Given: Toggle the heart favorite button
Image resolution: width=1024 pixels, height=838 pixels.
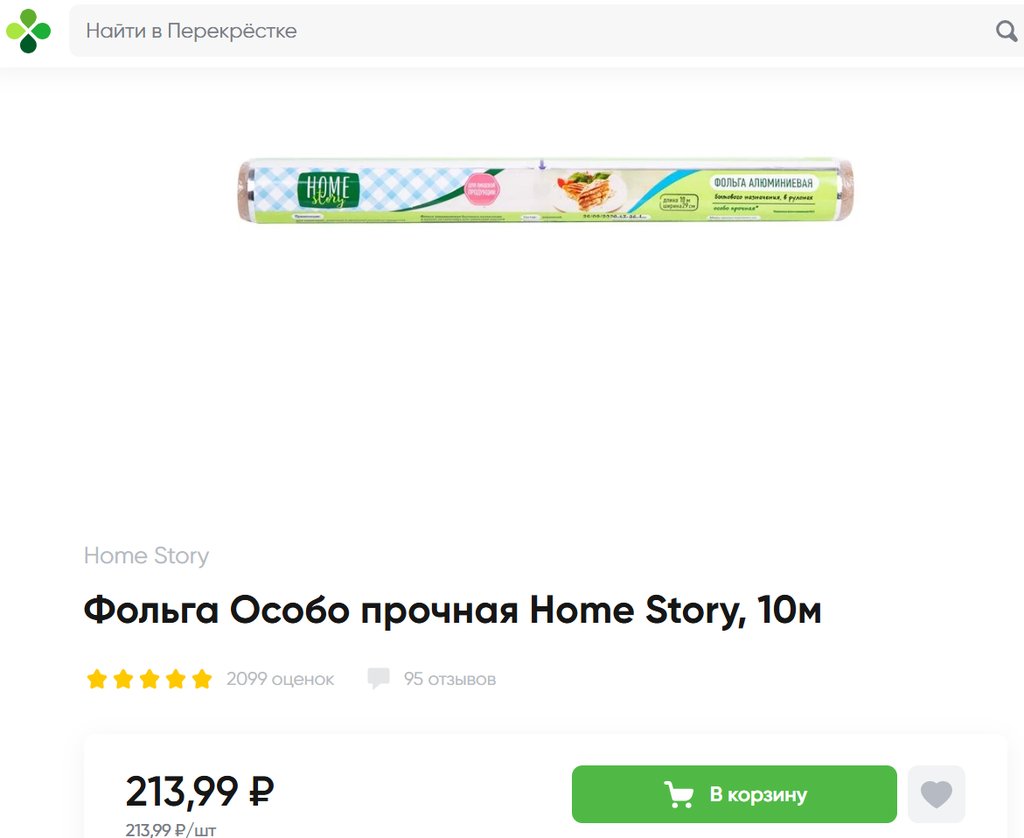Looking at the screenshot, I should [x=936, y=795].
